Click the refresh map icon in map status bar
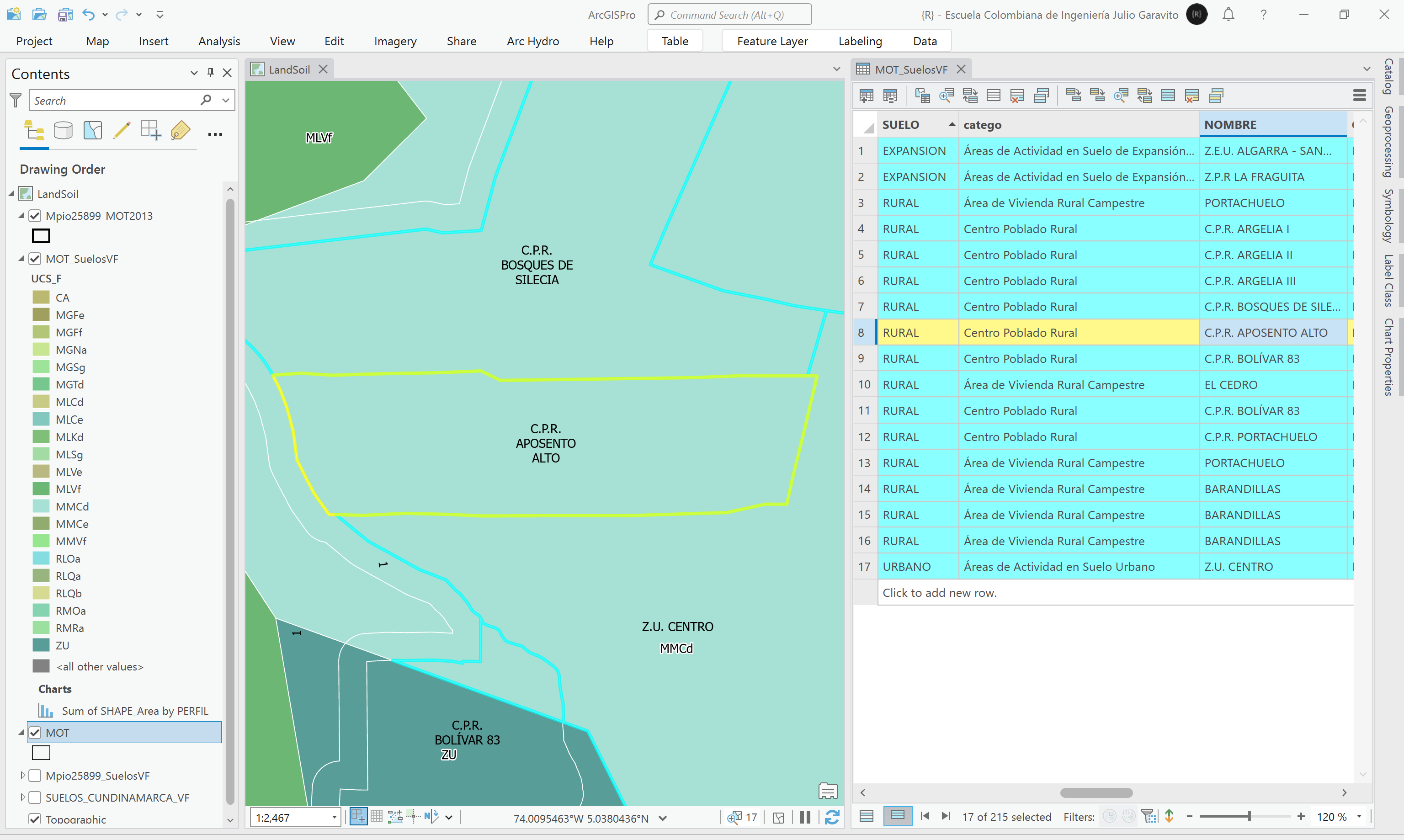The width and height of the screenshot is (1404, 840). coord(832,817)
